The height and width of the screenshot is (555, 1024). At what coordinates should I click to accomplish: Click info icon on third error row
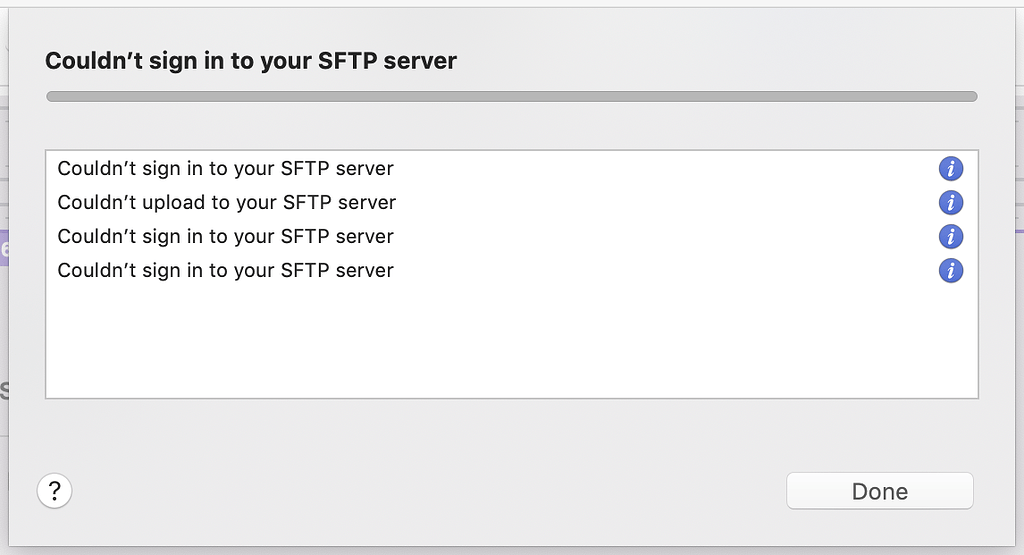(x=950, y=237)
